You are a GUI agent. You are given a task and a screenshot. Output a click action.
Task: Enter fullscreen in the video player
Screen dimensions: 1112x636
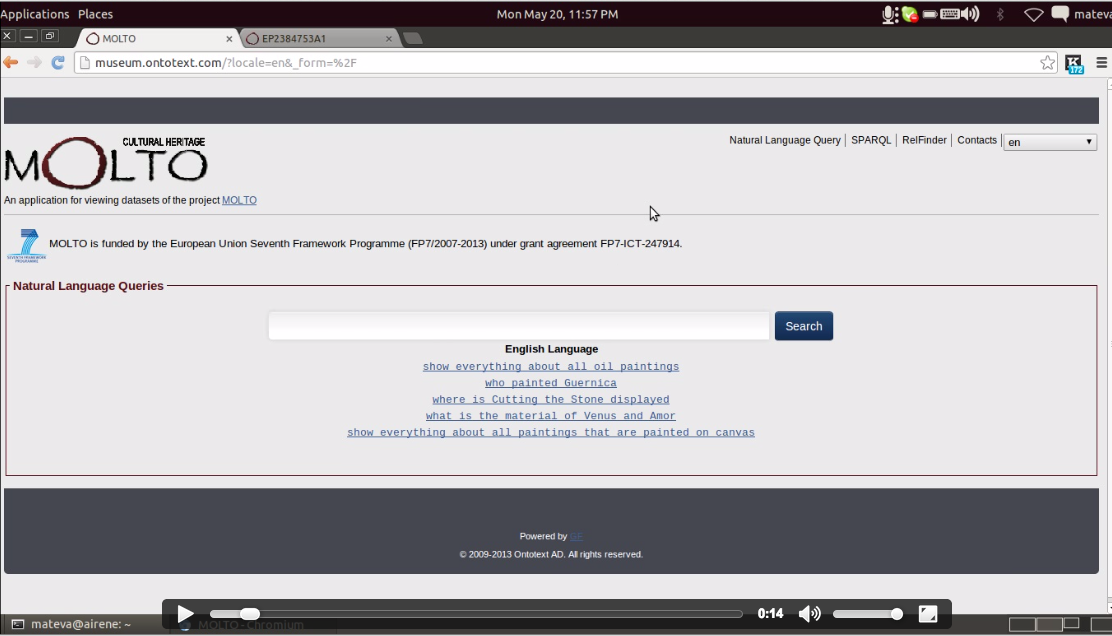[x=928, y=614]
